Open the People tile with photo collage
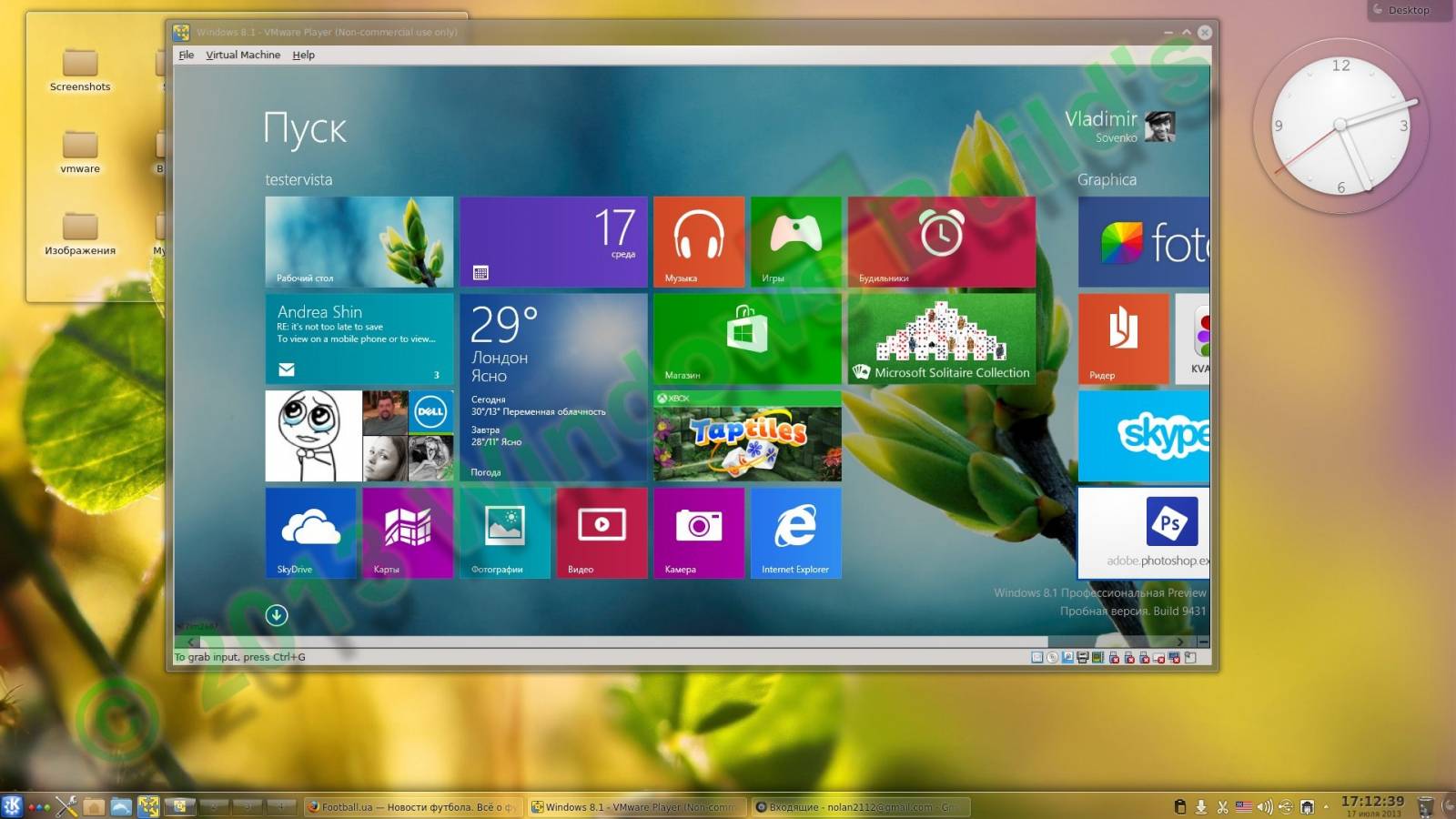 359,436
